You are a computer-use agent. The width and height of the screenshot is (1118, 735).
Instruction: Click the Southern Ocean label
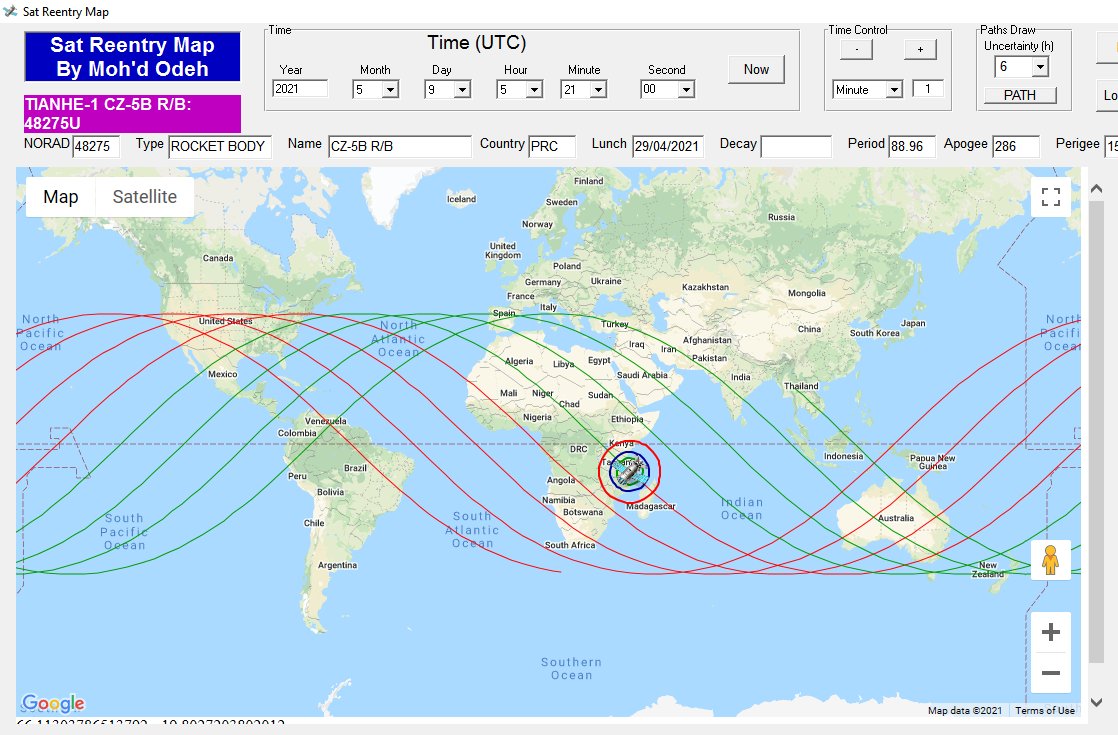tap(571, 669)
